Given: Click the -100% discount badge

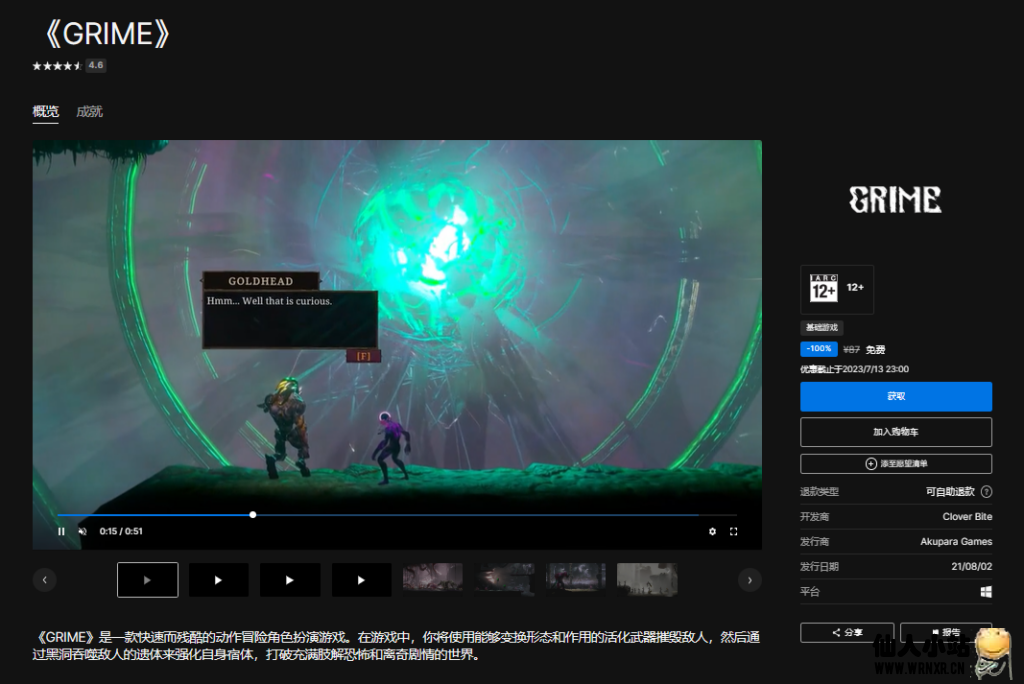Looking at the screenshot, I should (819, 349).
